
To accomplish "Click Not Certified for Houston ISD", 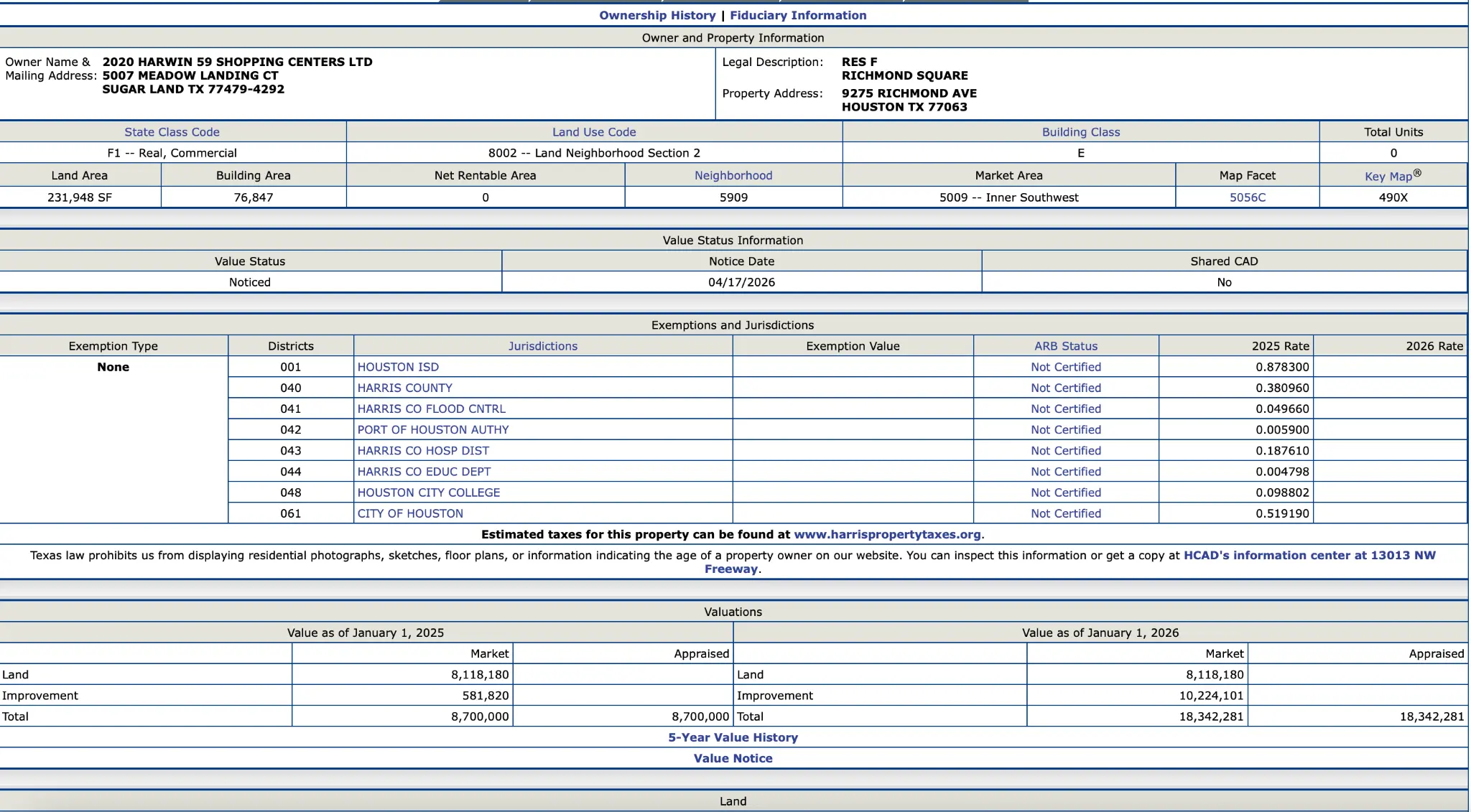I will (1066, 367).
